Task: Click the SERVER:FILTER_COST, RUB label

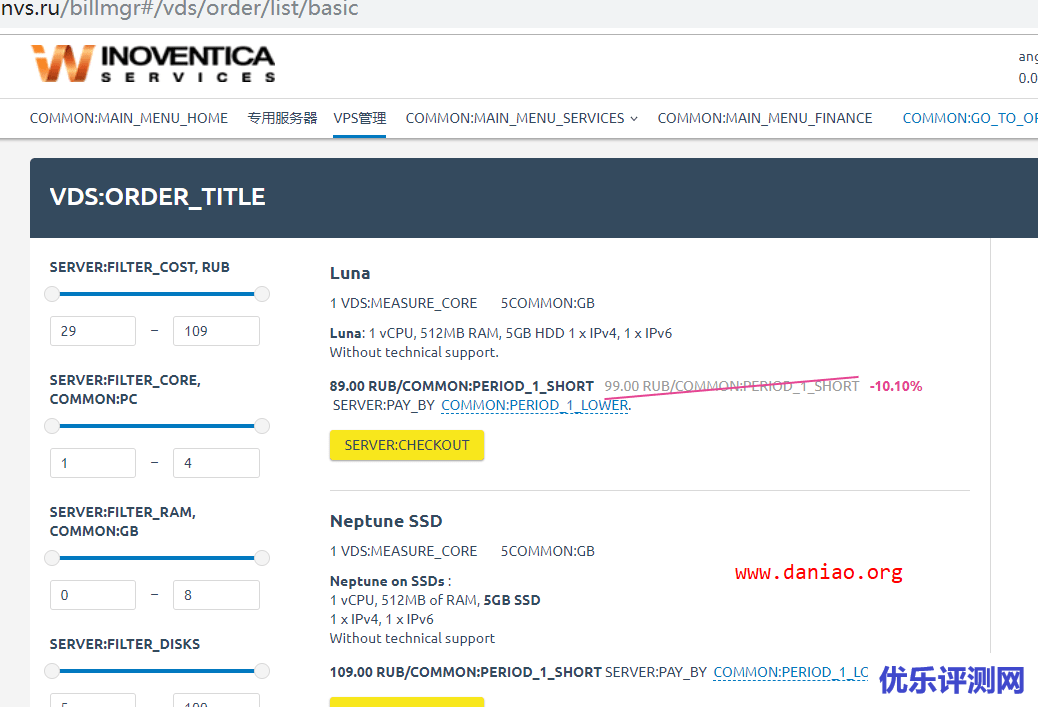Action: [x=140, y=267]
